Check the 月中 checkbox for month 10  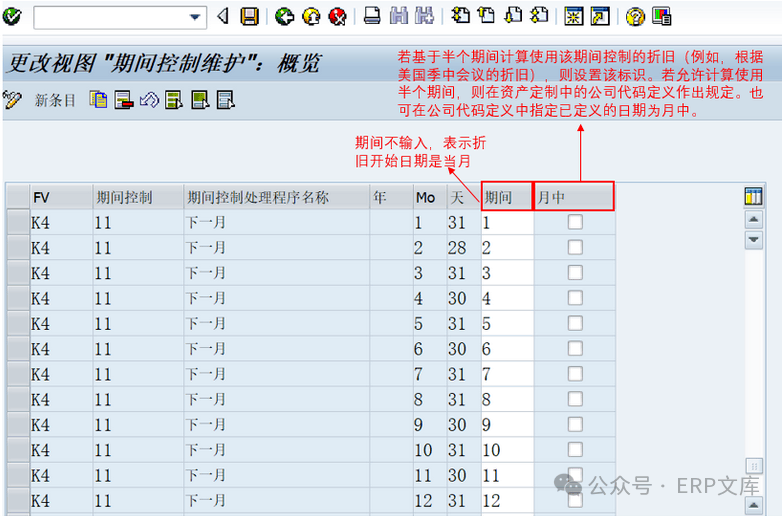tap(575, 450)
